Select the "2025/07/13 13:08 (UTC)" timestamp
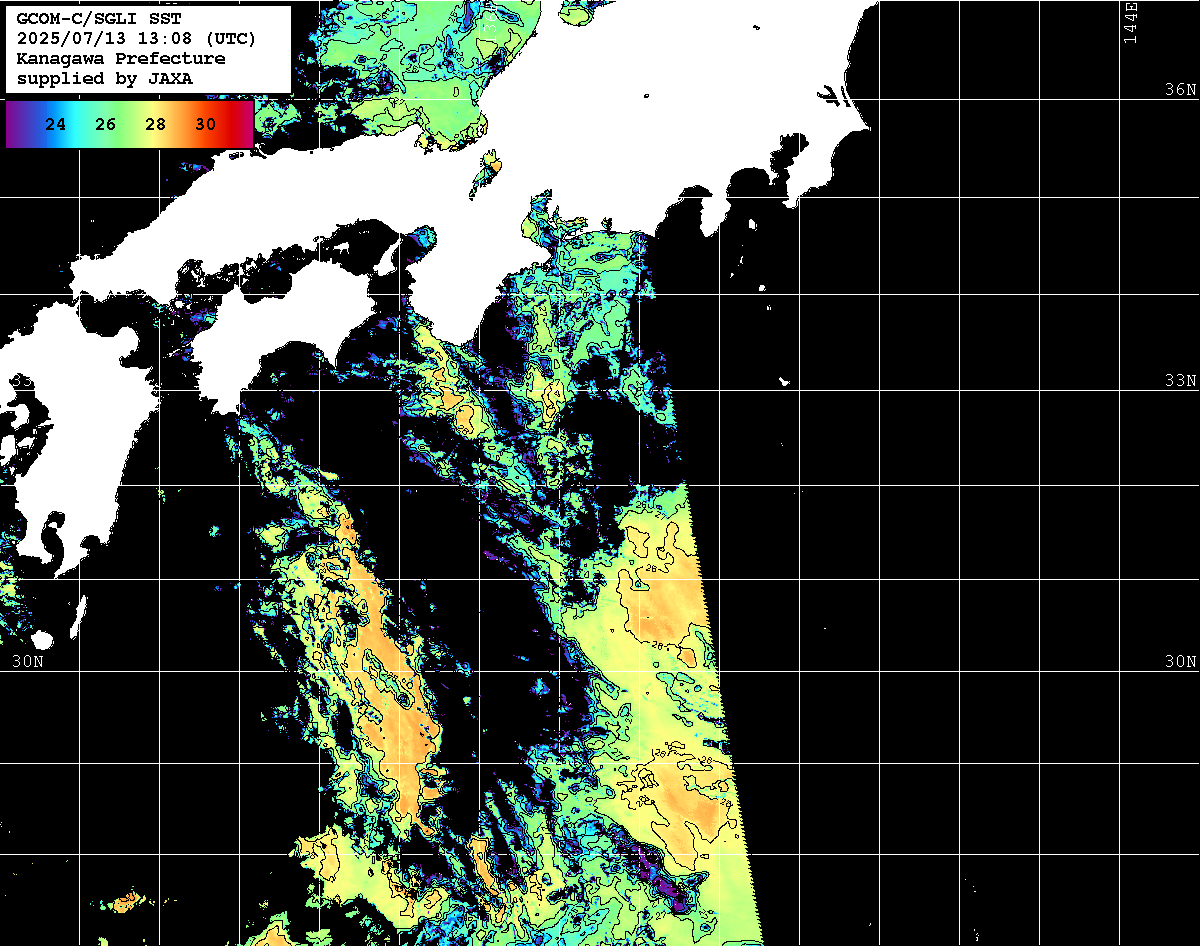This screenshot has width=1200, height=946. (x=137, y=39)
